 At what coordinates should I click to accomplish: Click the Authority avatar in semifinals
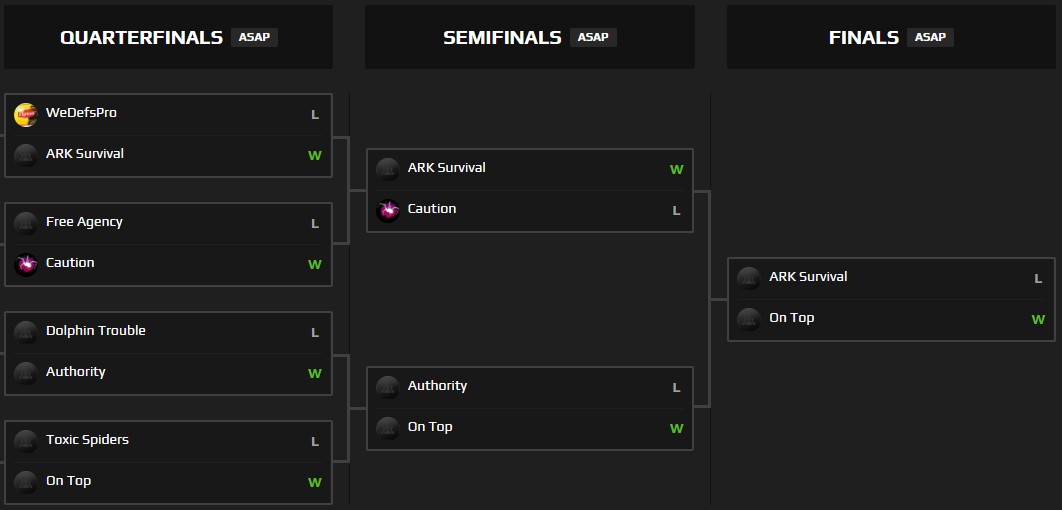coord(388,388)
